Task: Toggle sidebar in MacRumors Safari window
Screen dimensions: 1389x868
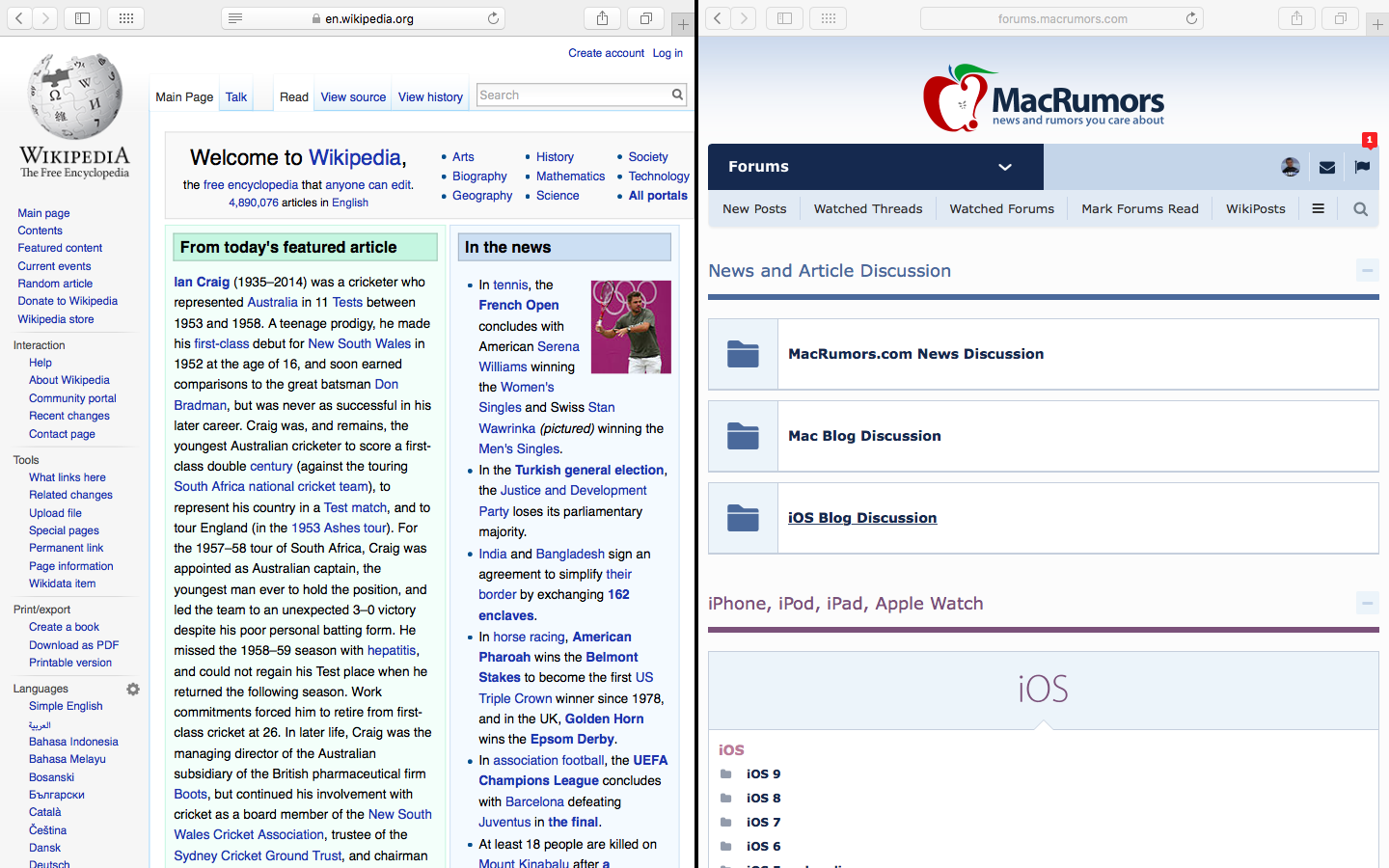Action: (x=784, y=18)
